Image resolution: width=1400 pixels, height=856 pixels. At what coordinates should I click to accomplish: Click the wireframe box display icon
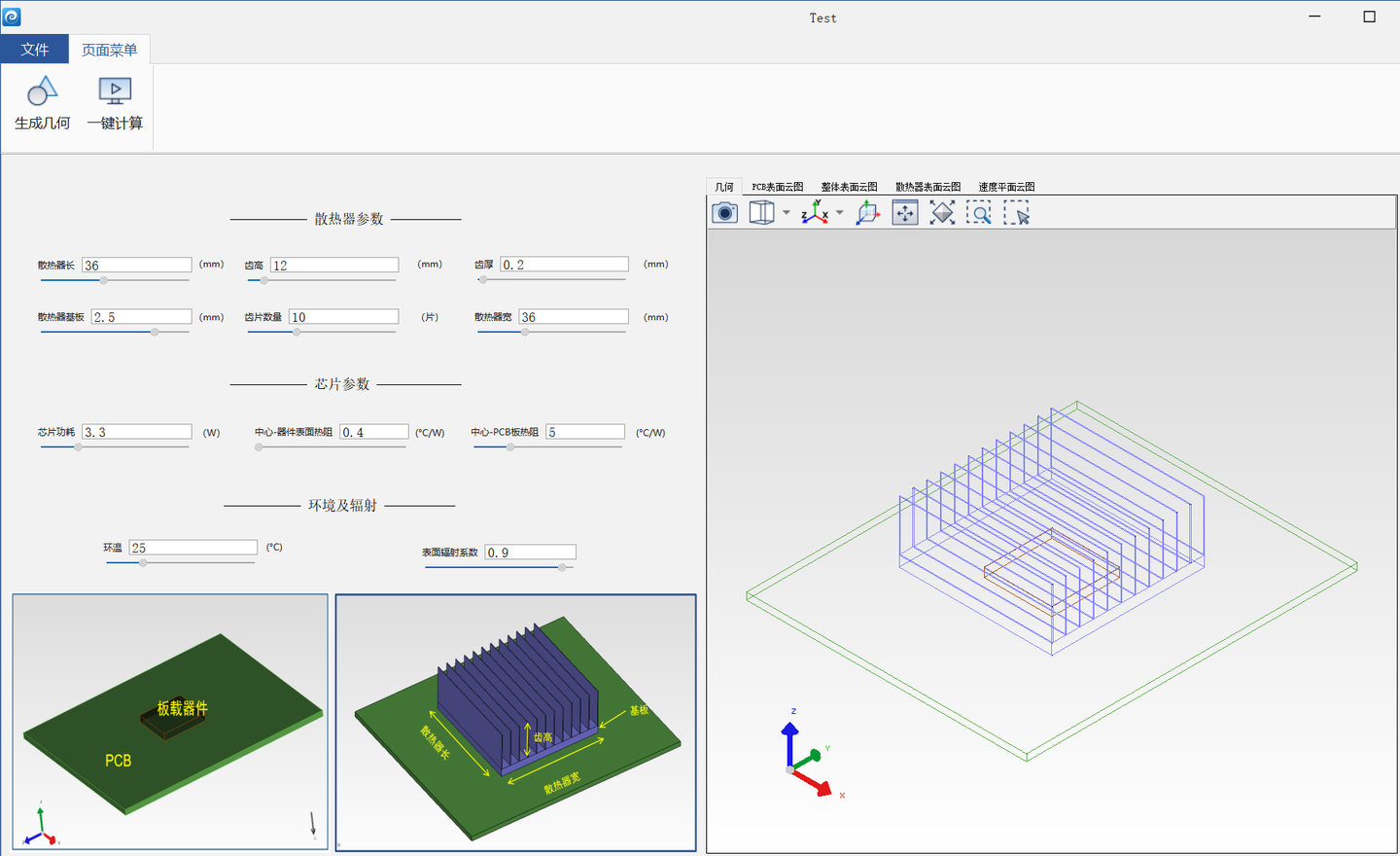tap(761, 213)
